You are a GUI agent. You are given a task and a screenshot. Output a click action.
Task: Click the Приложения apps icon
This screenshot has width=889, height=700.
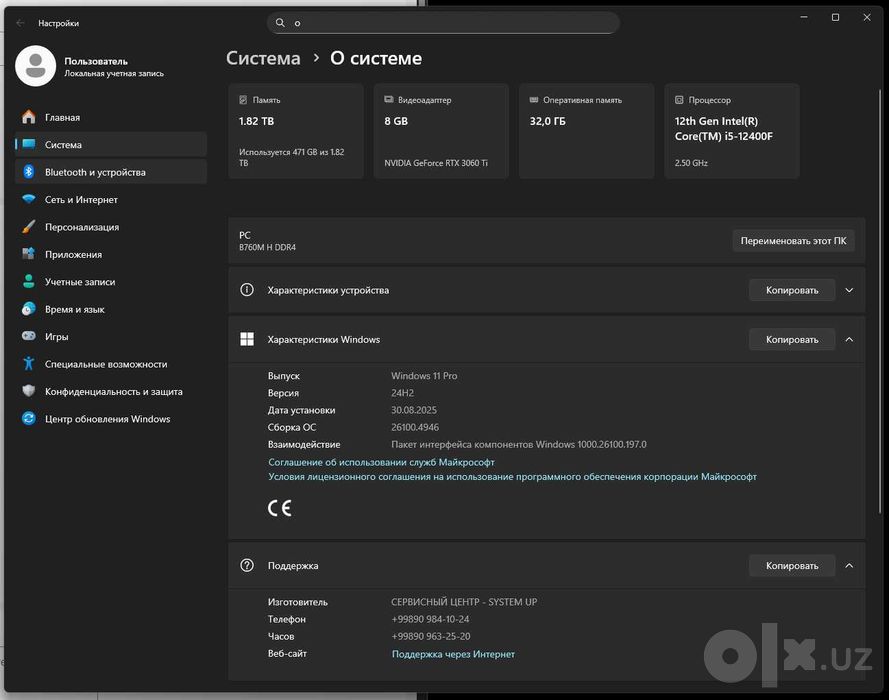click(28, 254)
